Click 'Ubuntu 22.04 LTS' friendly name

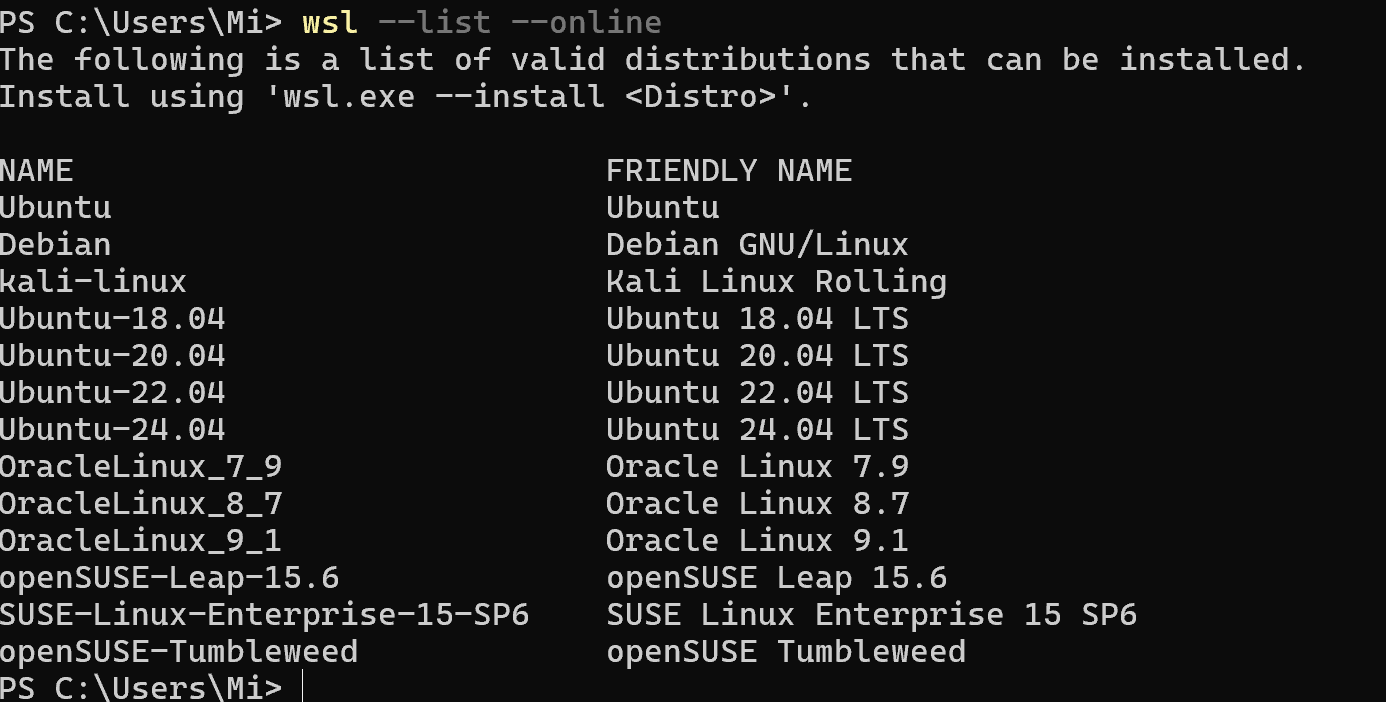[757, 393]
